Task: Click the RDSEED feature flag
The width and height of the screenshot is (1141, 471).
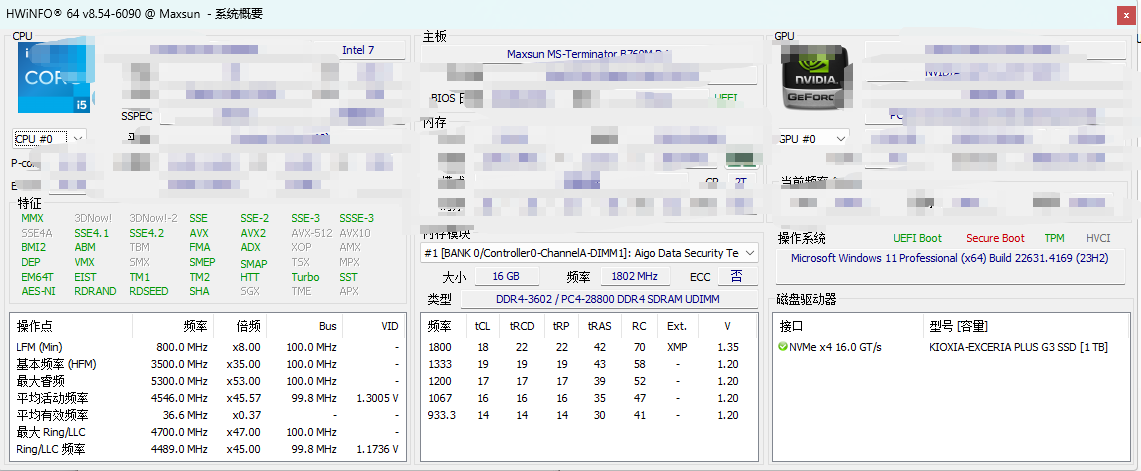Action: pos(148,291)
